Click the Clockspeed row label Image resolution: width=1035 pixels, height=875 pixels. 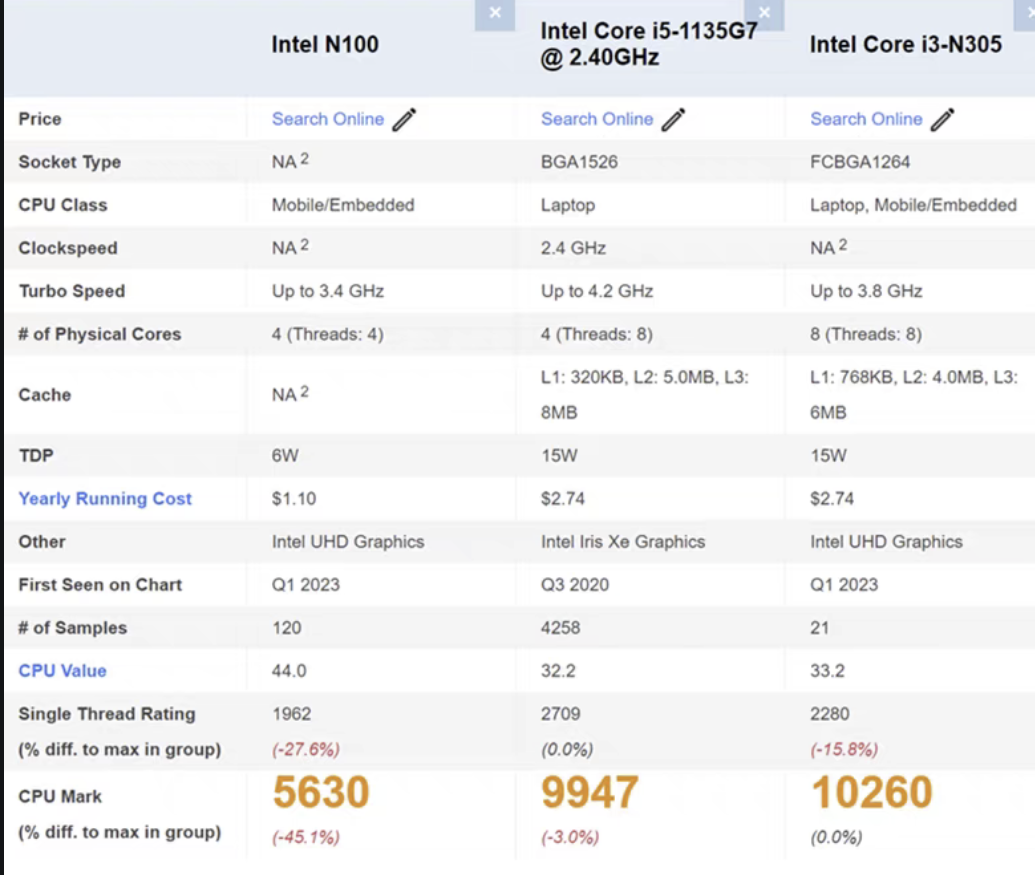pyautogui.click(x=68, y=248)
